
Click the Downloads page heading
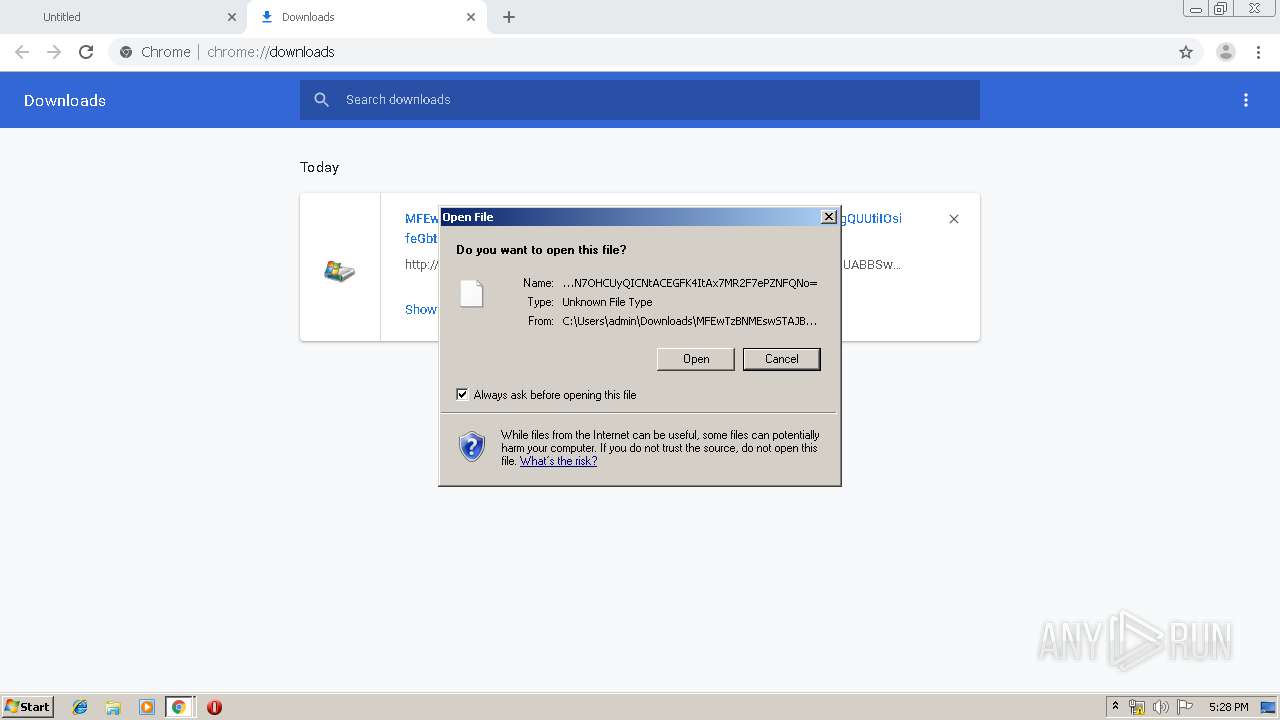65,100
